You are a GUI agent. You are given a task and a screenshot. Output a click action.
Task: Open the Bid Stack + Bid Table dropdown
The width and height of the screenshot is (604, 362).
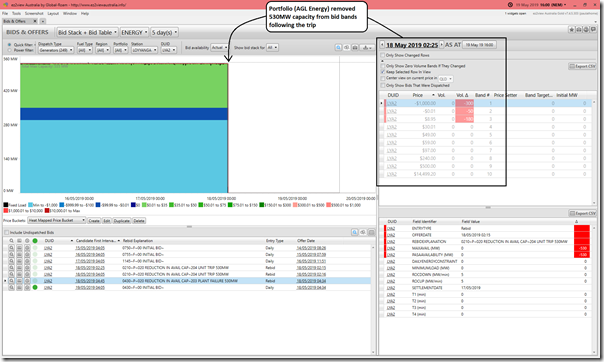87,32
